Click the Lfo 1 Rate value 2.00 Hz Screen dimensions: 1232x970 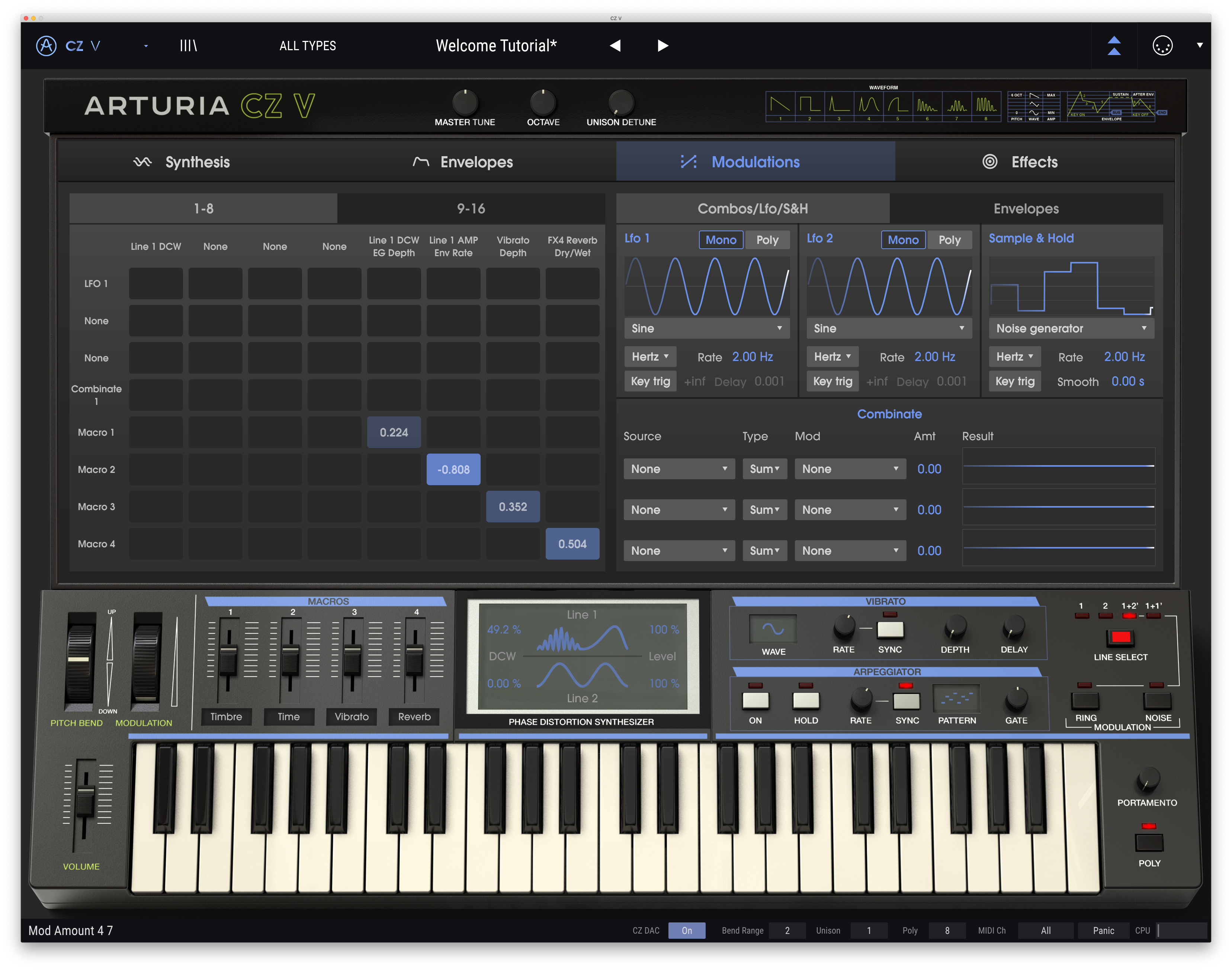point(753,357)
